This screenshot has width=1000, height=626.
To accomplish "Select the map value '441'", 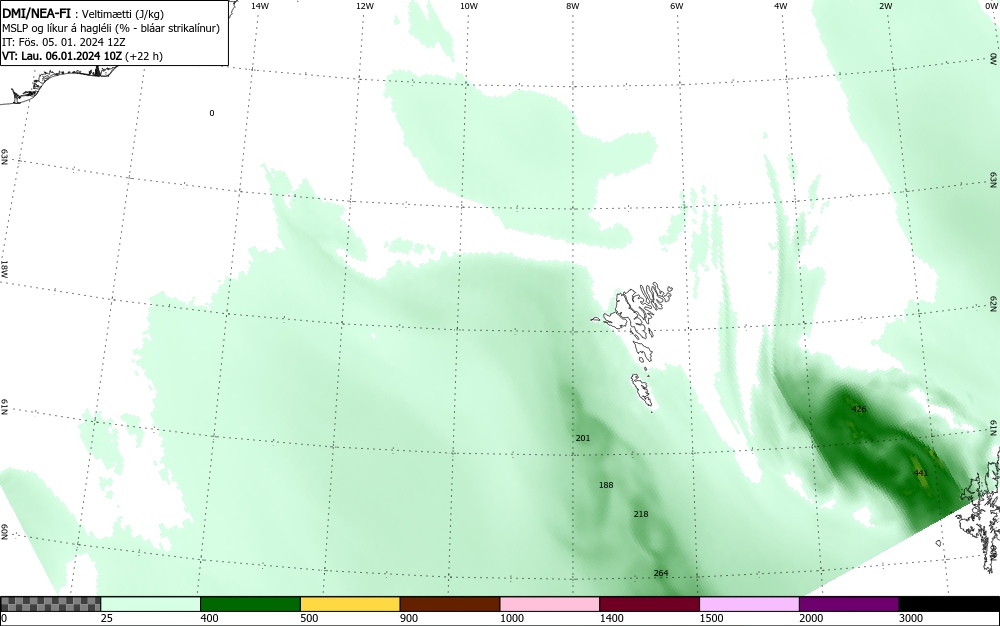I will click(x=920, y=473).
